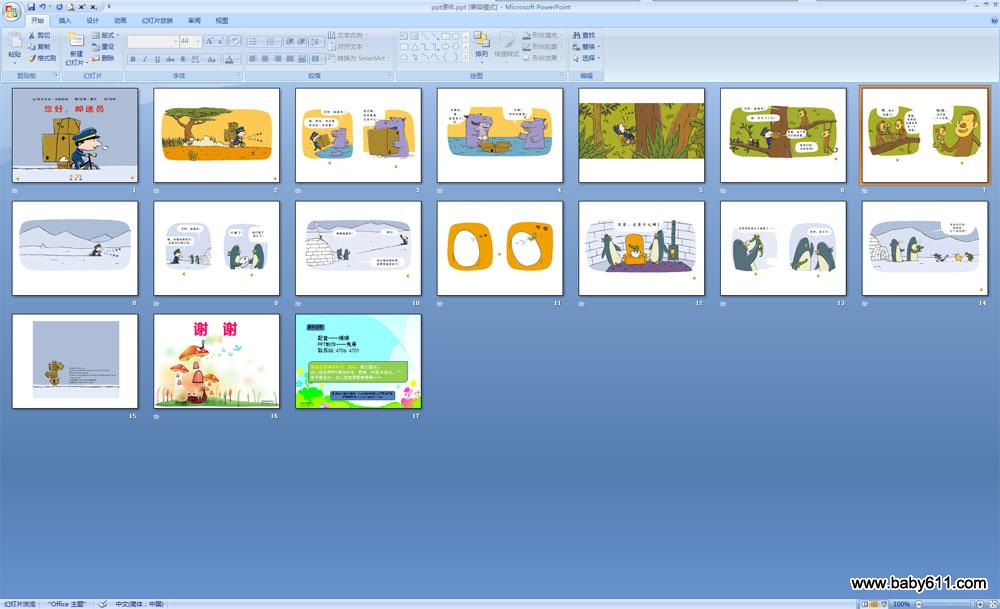Switch to the Insert (插入) tab
The width and height of the screenshot is (1000, 609).
[65, 20]
